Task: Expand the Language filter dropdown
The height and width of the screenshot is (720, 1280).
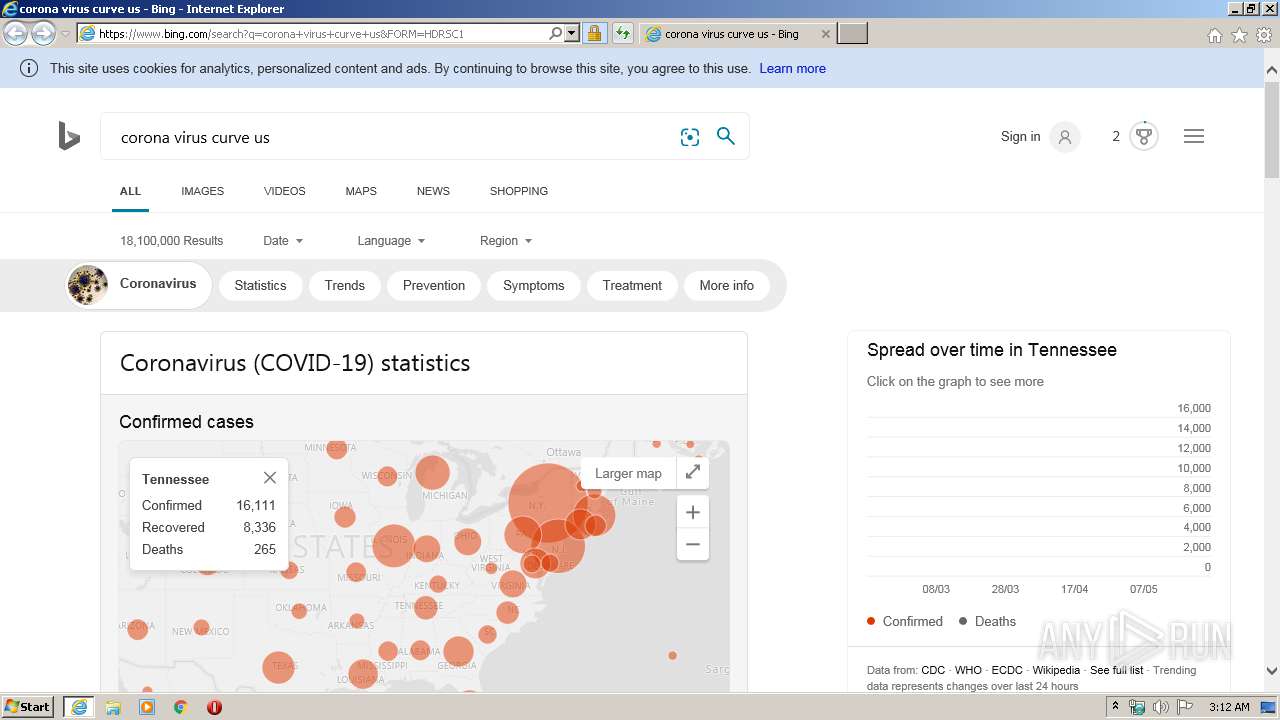Action: [x=391, y=241]
